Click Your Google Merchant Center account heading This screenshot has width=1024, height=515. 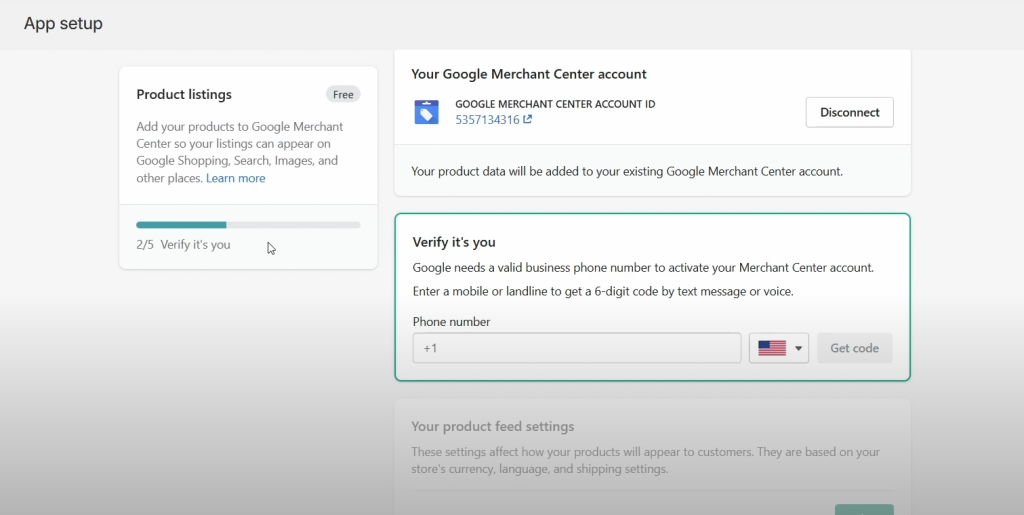pos(529,74)
